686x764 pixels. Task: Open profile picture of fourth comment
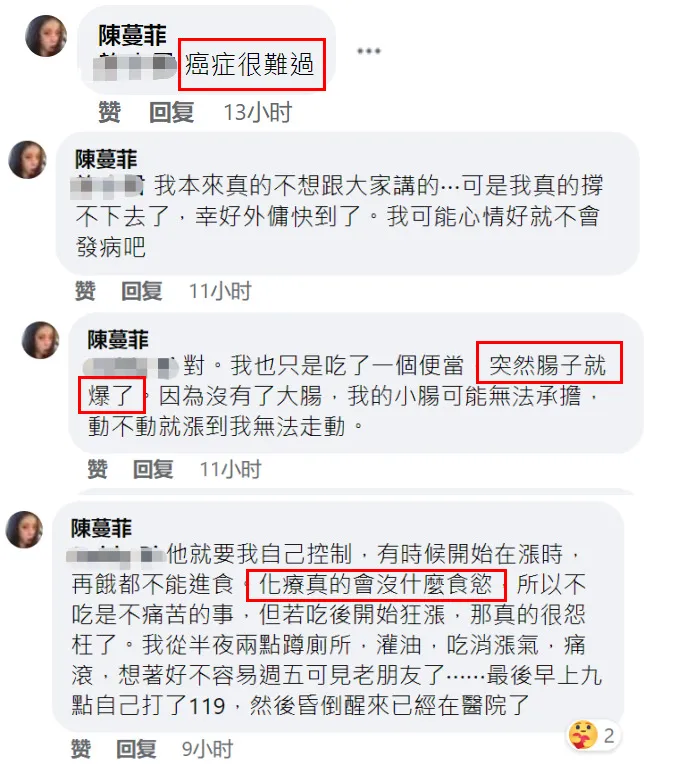pos(24,530)
